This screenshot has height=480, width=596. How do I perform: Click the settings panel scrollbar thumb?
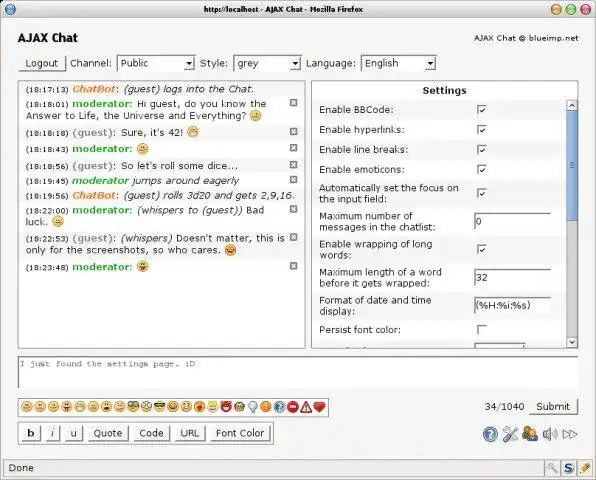pos(572,165)
